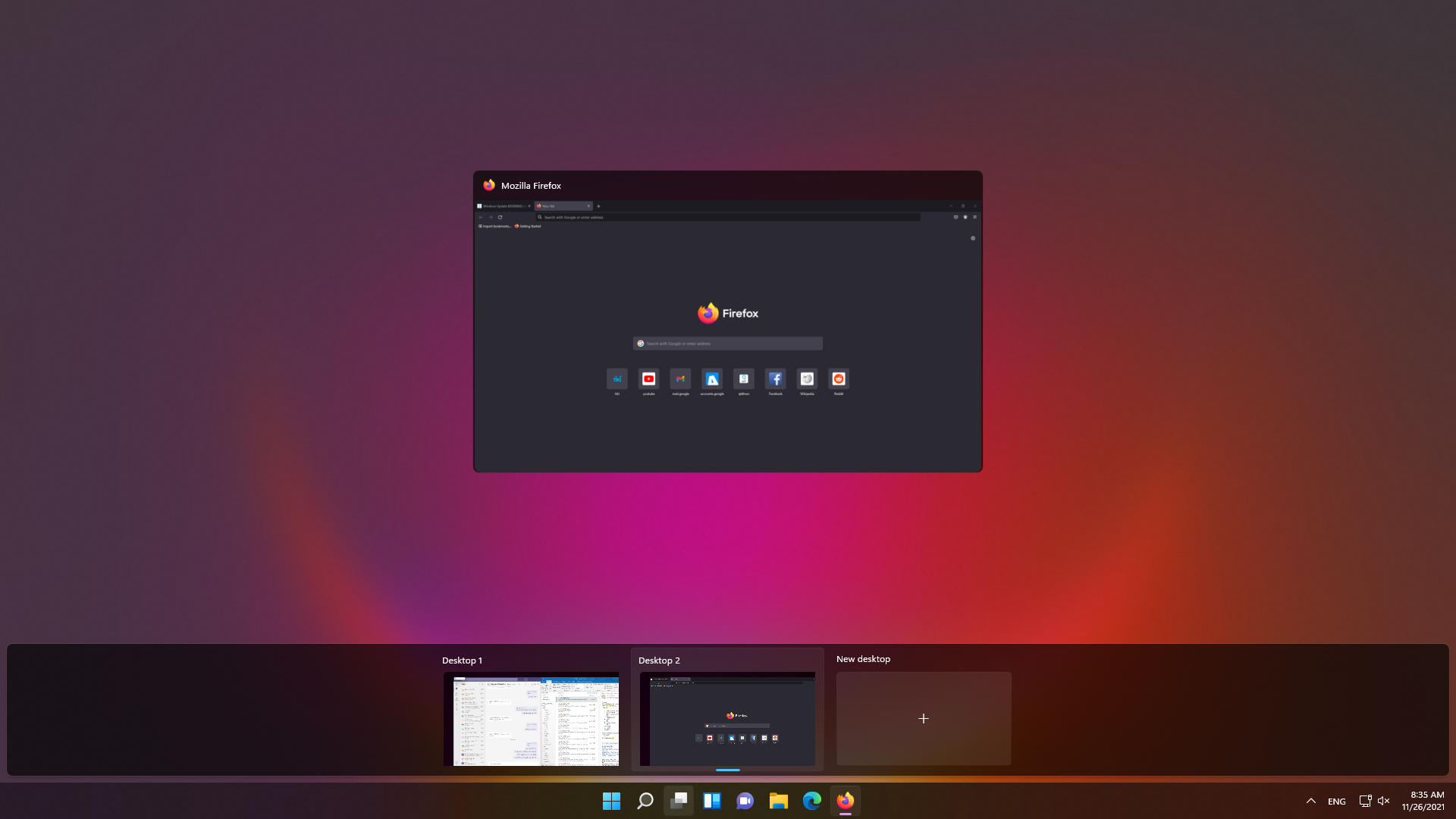Screen dimensions: 1456x819
Task: Open the Pocket icon in the address bar
Action: pos(955,217)
